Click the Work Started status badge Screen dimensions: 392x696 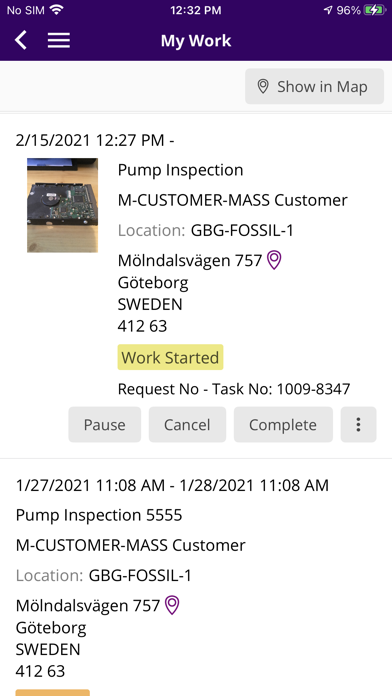170,357
